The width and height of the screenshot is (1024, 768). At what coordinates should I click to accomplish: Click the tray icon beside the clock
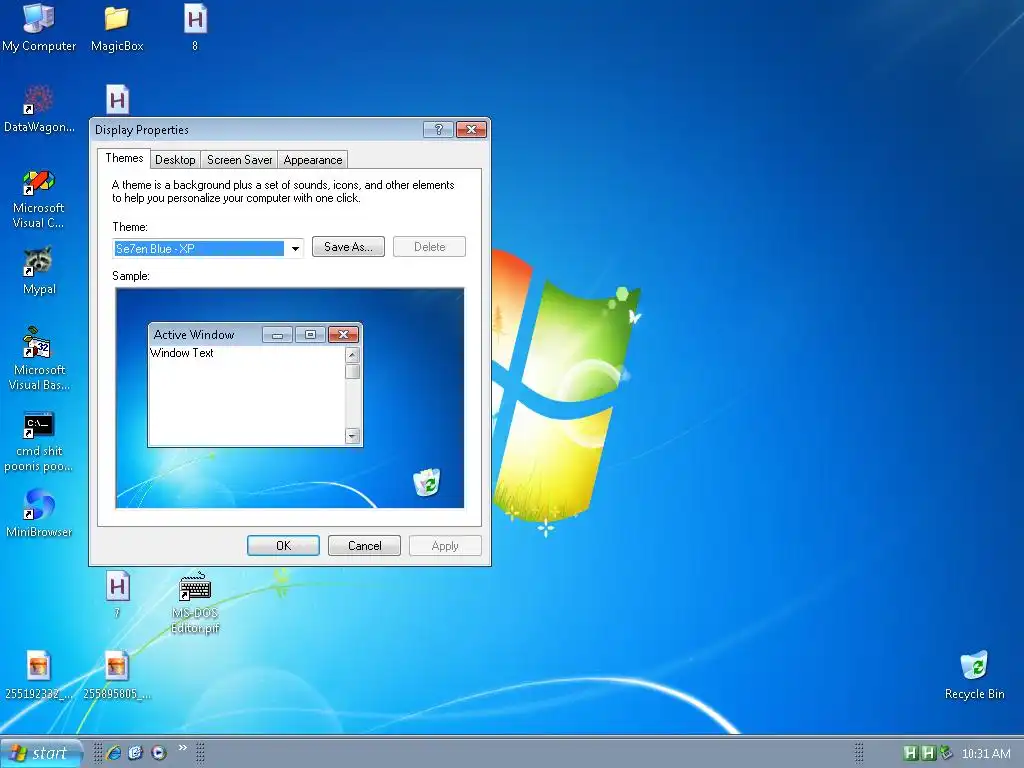(946, 753)
